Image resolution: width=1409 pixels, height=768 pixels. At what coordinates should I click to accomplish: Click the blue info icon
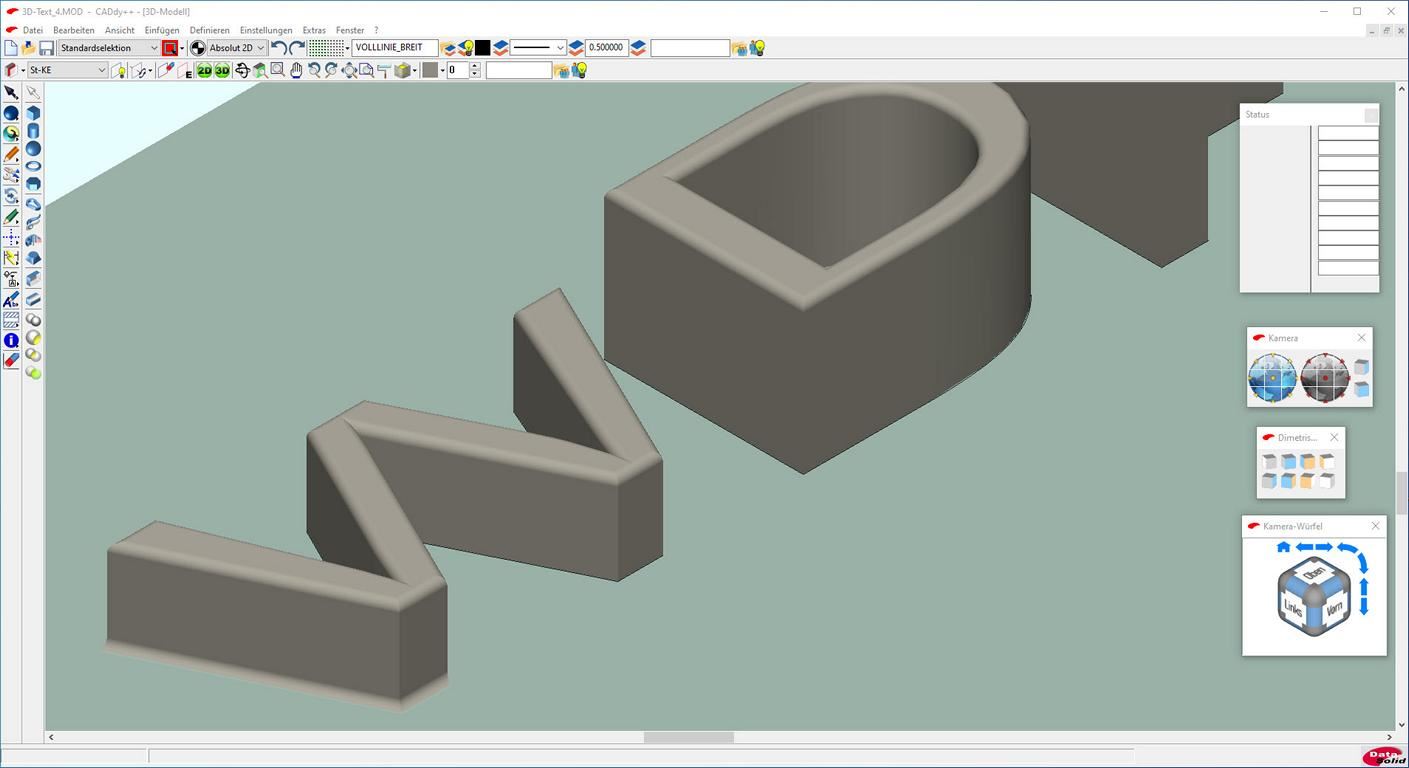[11, 341]
